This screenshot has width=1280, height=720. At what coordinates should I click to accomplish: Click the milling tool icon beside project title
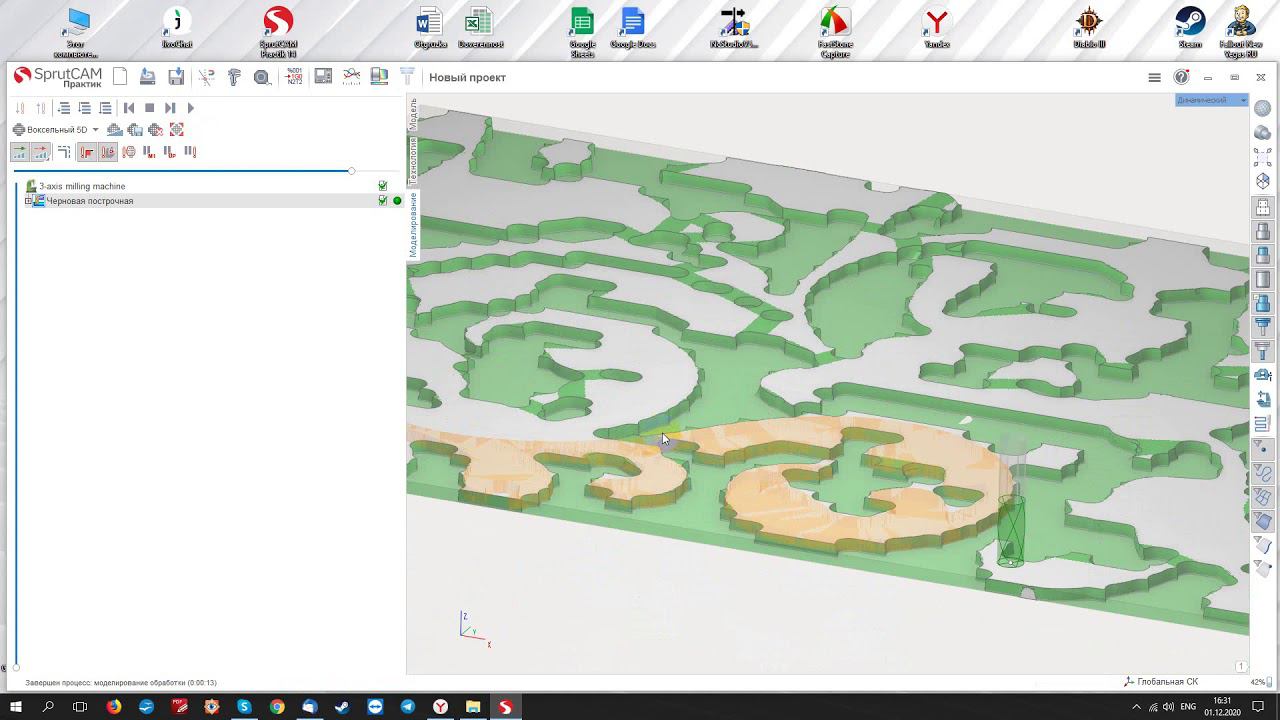[407, 76]
